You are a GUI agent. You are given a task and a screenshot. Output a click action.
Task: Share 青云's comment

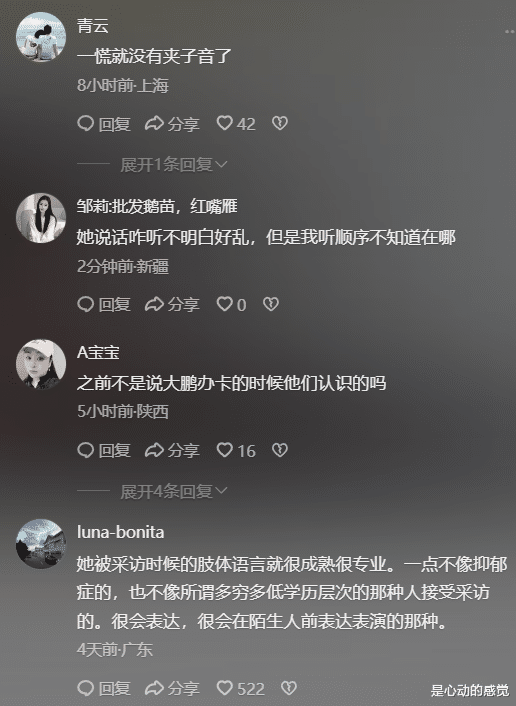tap(172, 124)
